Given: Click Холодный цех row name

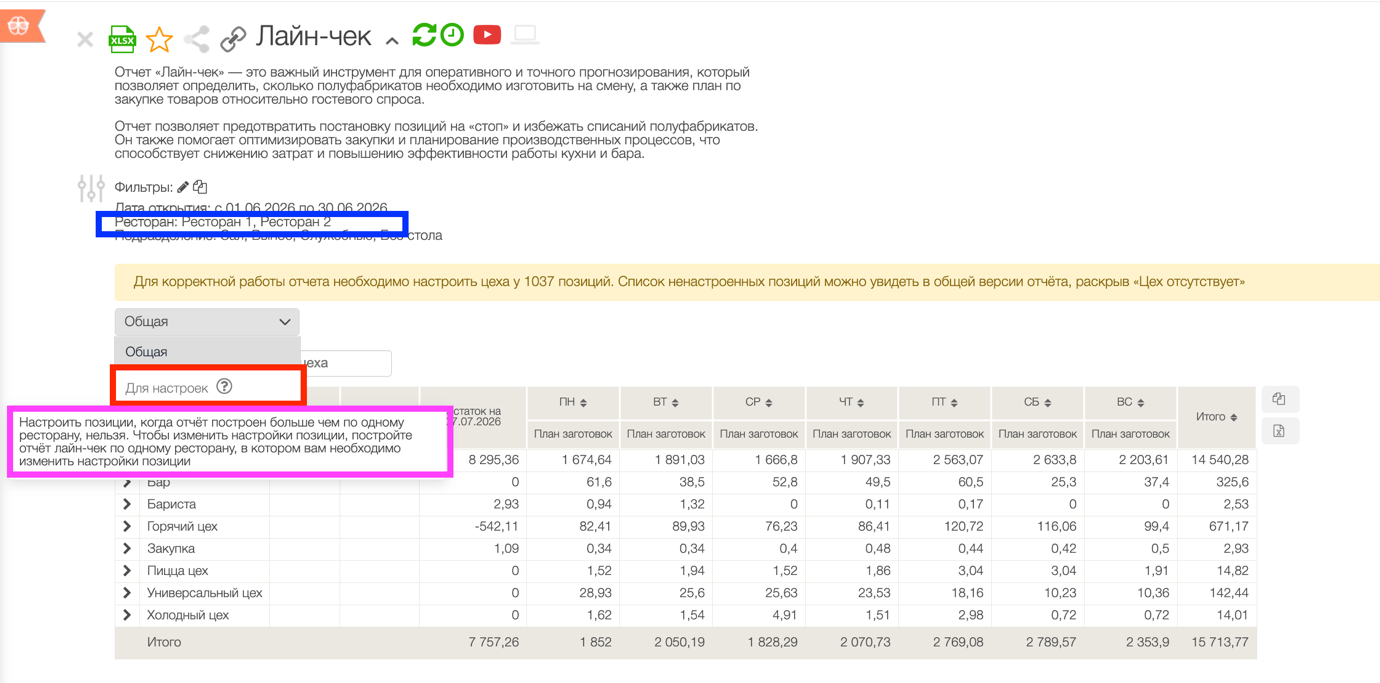Looking at the screenshot, I should click(x=188, y=615).
